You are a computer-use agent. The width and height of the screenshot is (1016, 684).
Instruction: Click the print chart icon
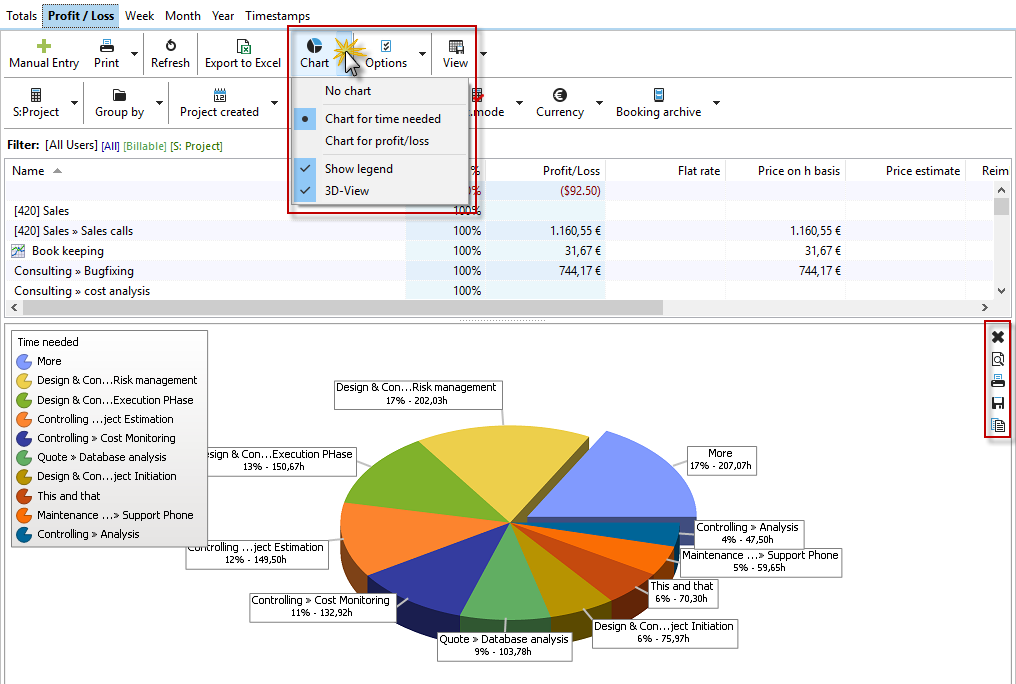[x=997, y=381]
